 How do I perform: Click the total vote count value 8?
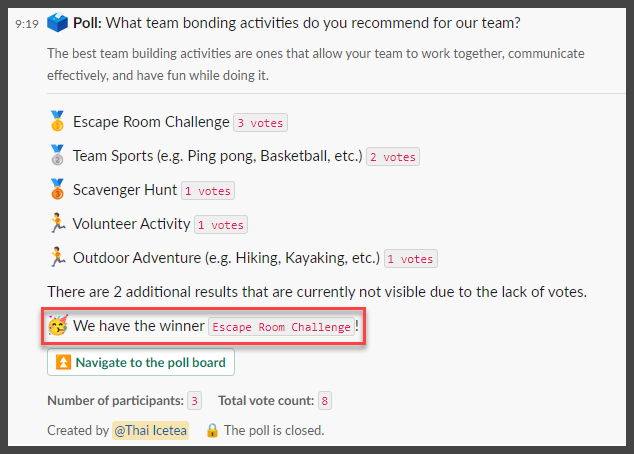[x=325, y=401]
